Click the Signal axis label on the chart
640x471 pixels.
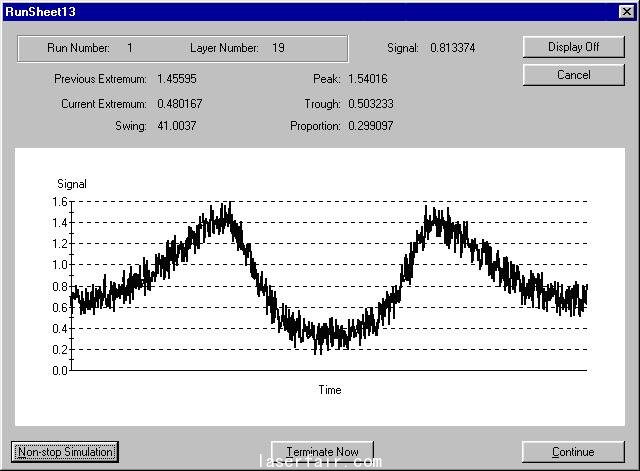click(x=72, y=184)
